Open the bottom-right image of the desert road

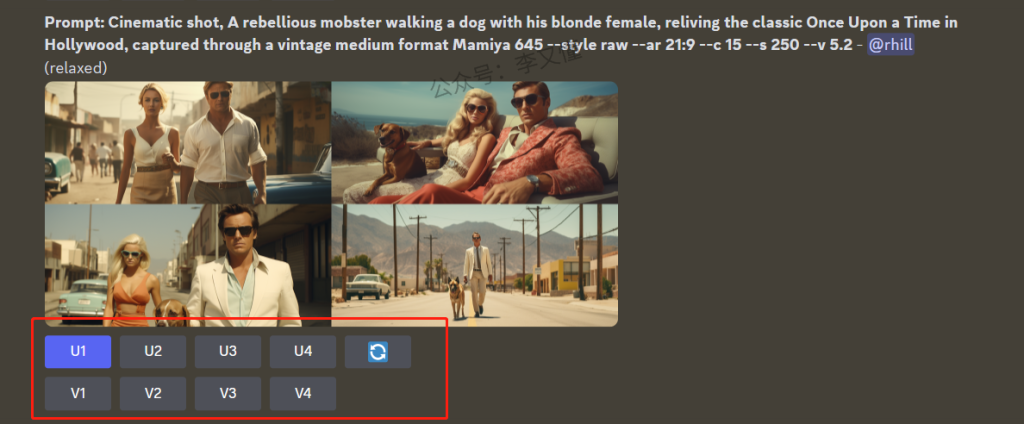coord(474,266)
